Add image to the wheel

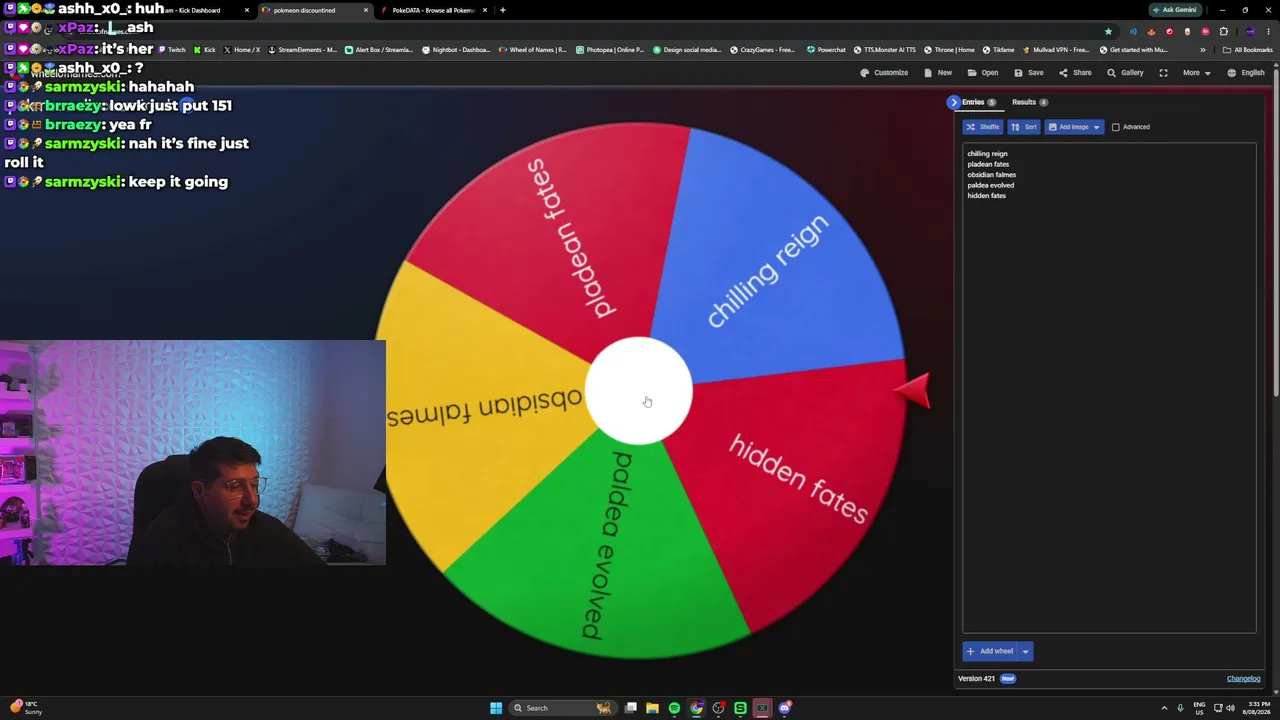[x=1067, y=127]
